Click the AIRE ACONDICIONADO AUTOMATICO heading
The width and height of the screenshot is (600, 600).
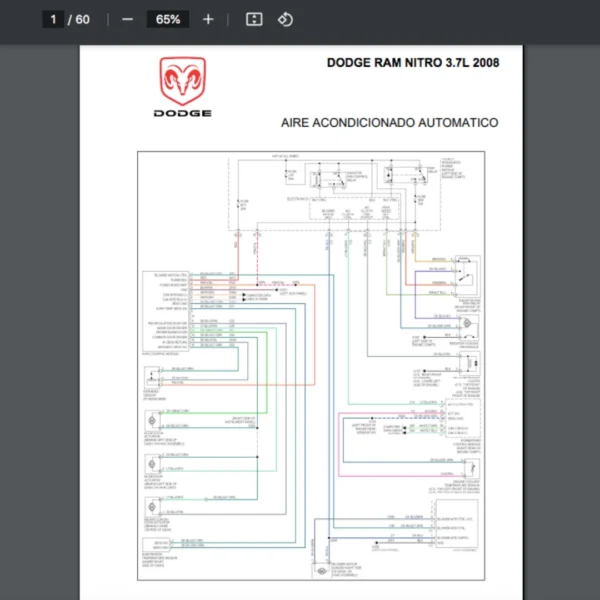(390, 123)
